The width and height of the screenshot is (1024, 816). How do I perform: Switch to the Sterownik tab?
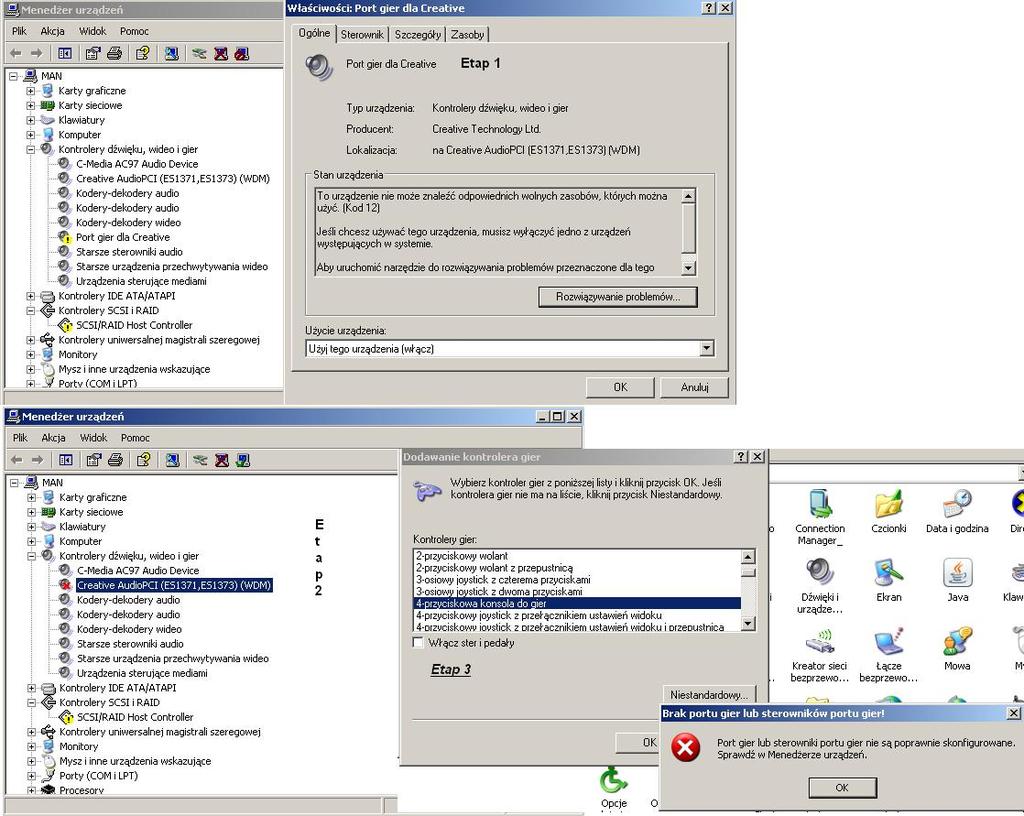coord(362,35)
